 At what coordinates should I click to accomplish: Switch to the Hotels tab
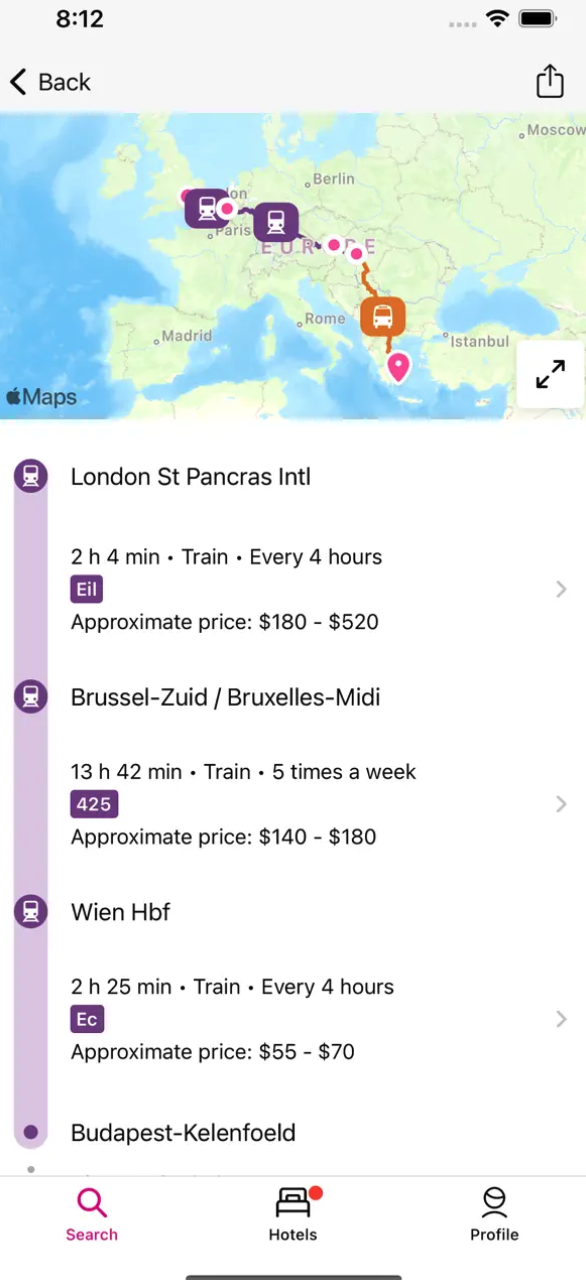tap(293, 1214)
